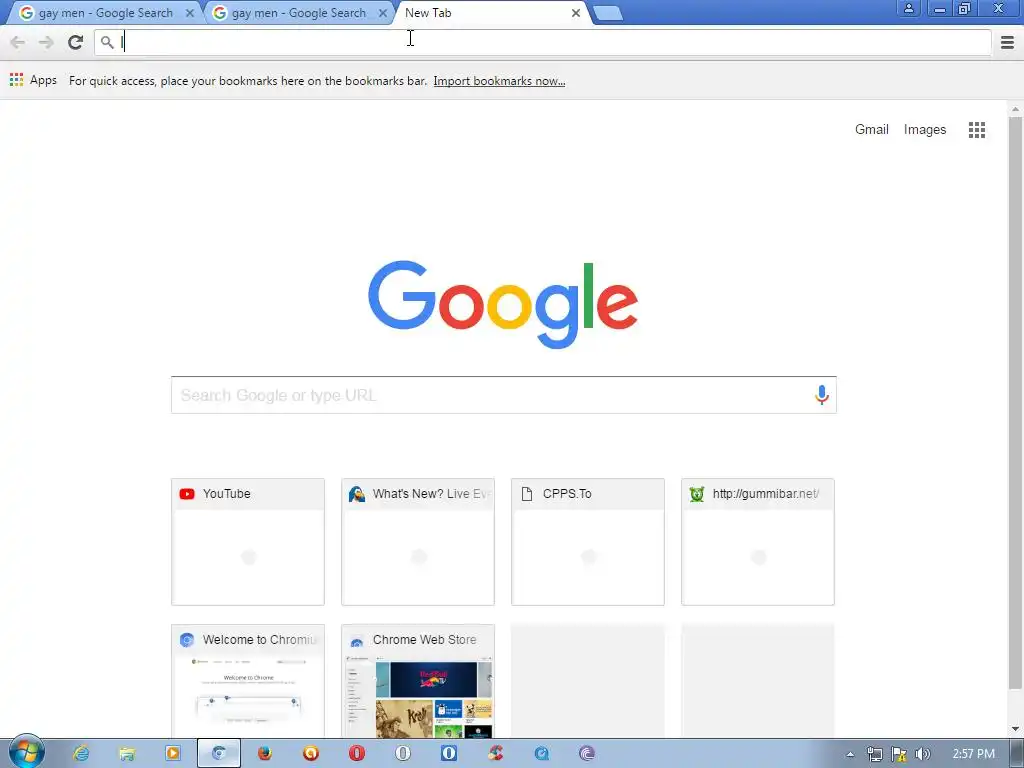
Task: Click the address bar omnibox
Action: click(x=543, y=42)
